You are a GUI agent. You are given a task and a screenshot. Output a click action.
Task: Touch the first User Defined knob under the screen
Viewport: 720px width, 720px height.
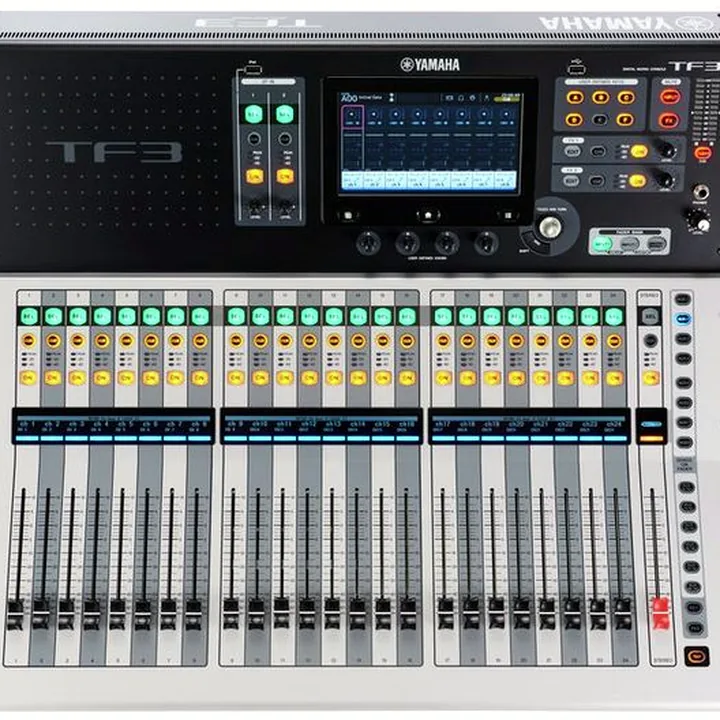(368, 242)
